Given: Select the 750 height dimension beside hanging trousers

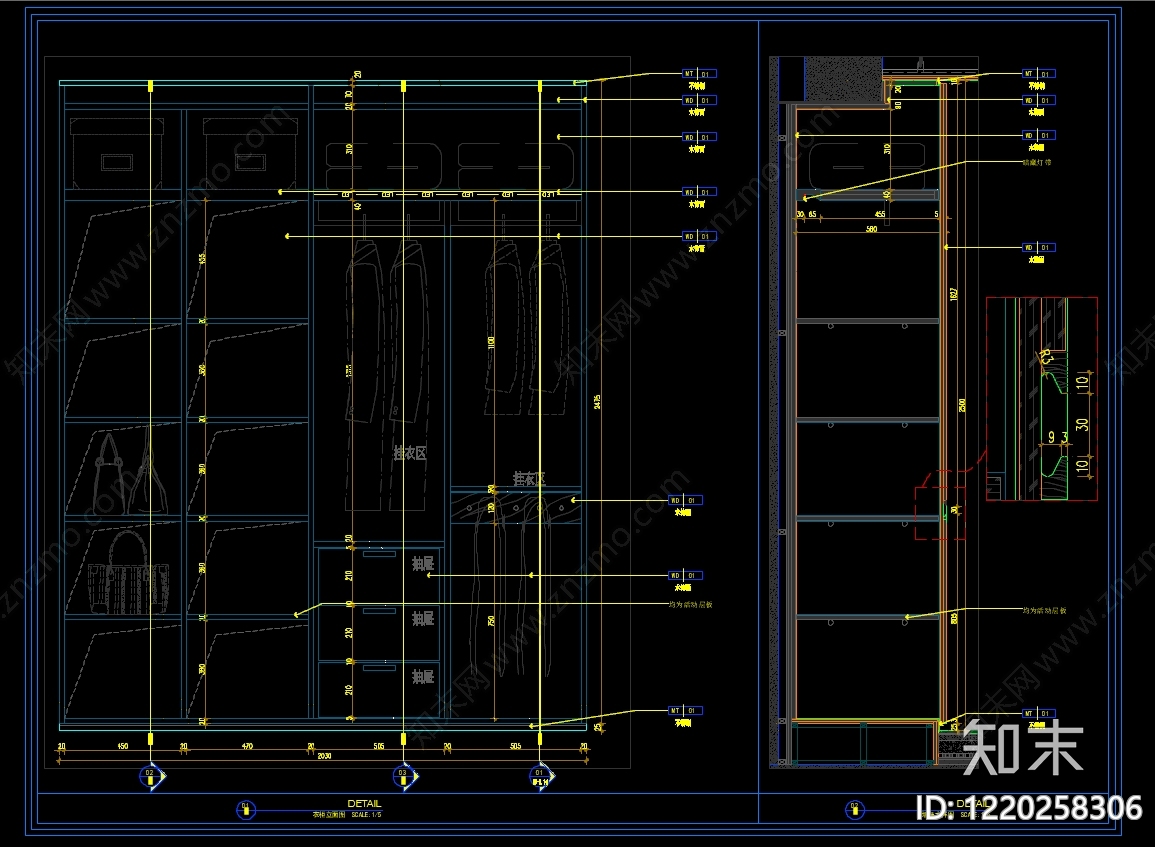Looking at the screenshot, I should point(491,621).
